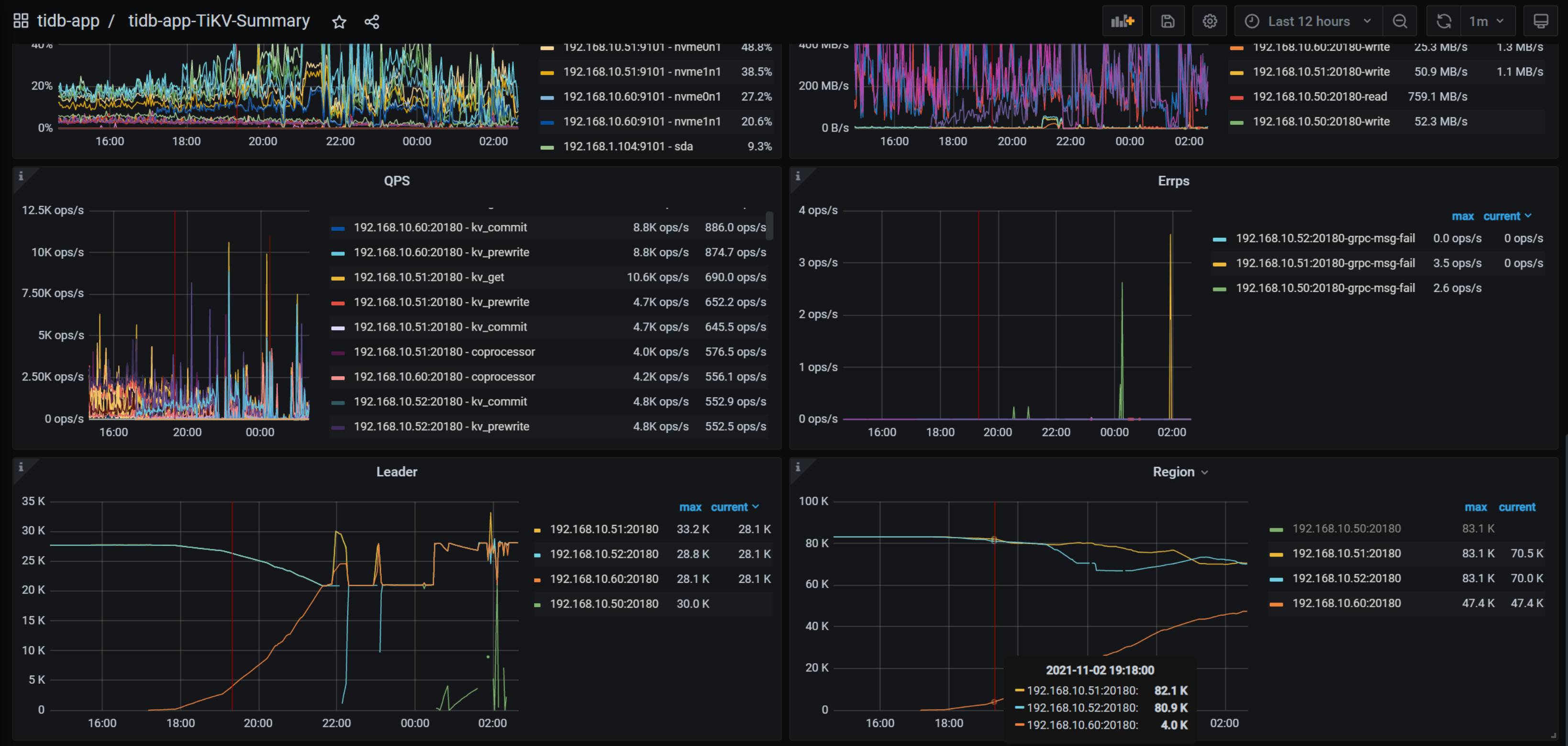Open the Last 12 hours time picker
Image resolution: width=1568 pixels, height=746 pixels.
(x=1308, y=22)
